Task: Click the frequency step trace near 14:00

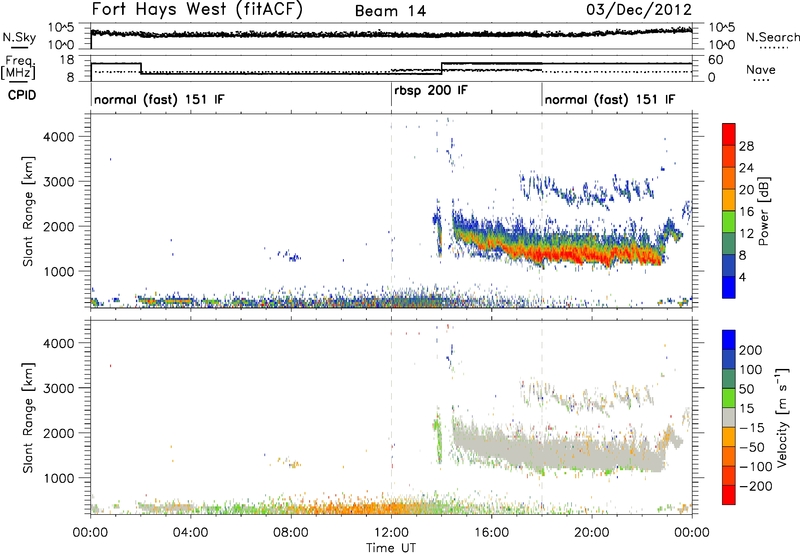Action: [442, 68]
